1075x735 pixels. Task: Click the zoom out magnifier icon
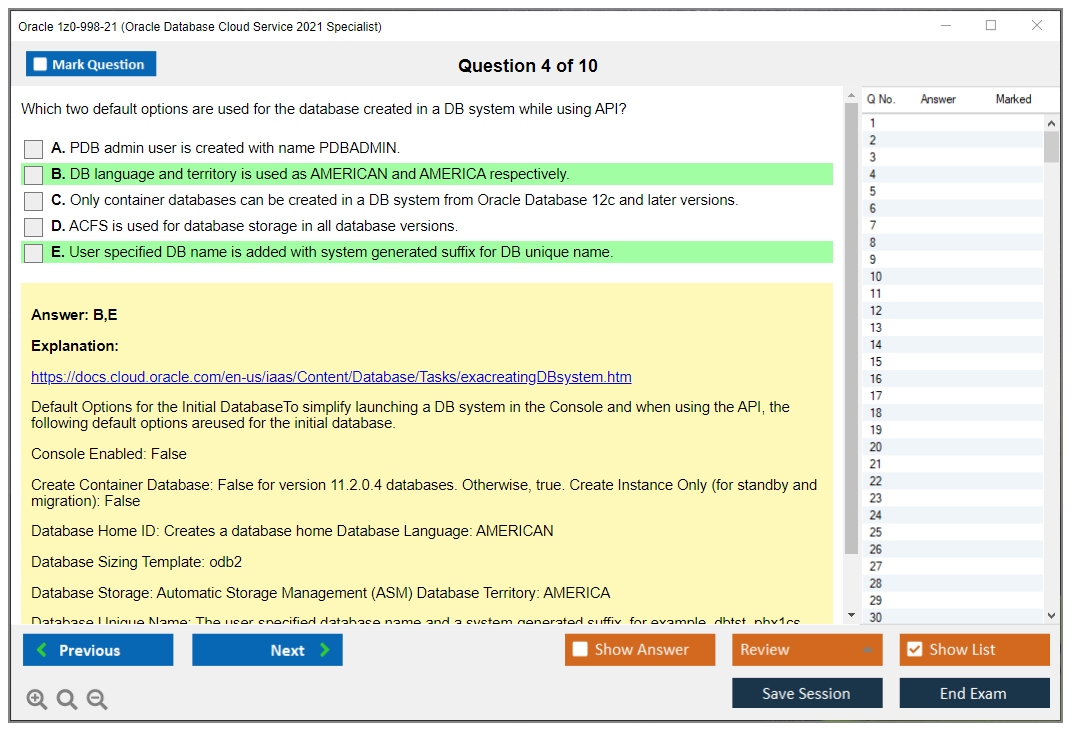click(x=97, y=700)
